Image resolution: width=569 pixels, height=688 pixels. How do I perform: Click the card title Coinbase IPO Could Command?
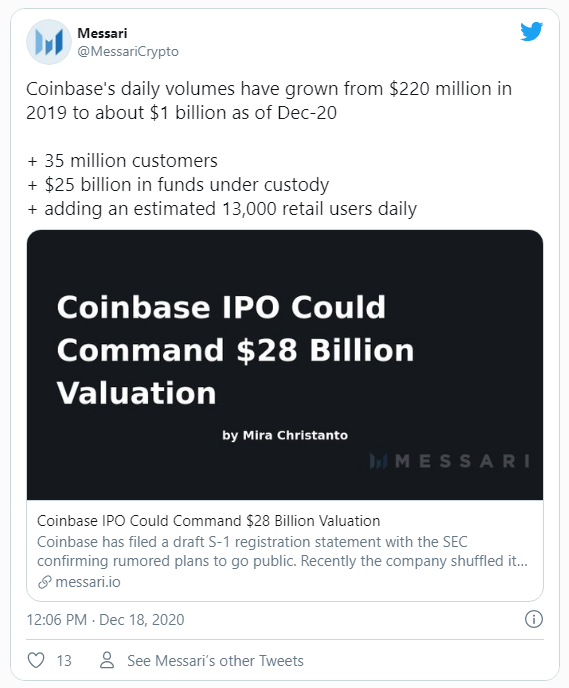208,521
